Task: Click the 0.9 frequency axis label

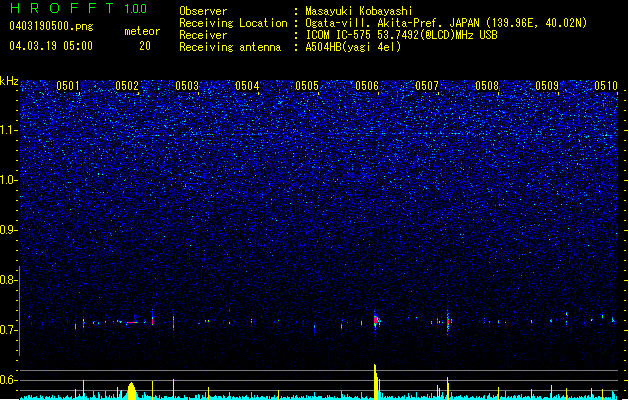Action: (x=8, y=230)
